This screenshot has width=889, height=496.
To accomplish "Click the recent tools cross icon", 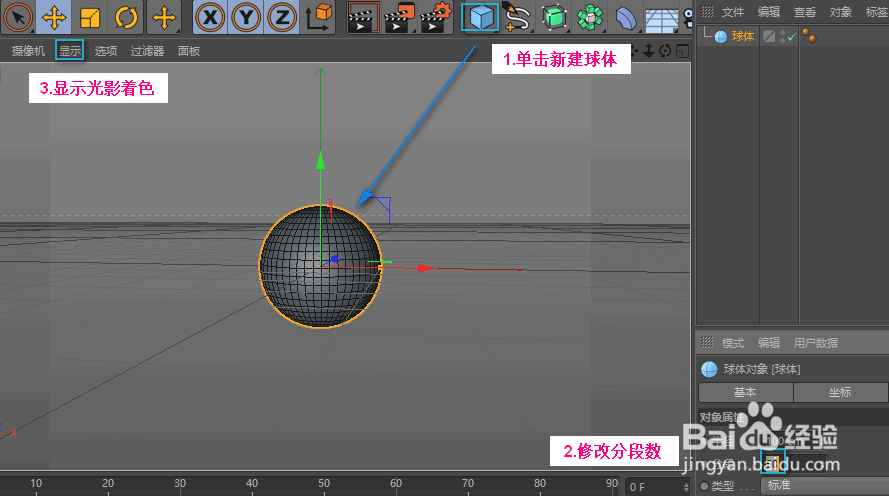I will pyautogui.click(x=164, y=17).
